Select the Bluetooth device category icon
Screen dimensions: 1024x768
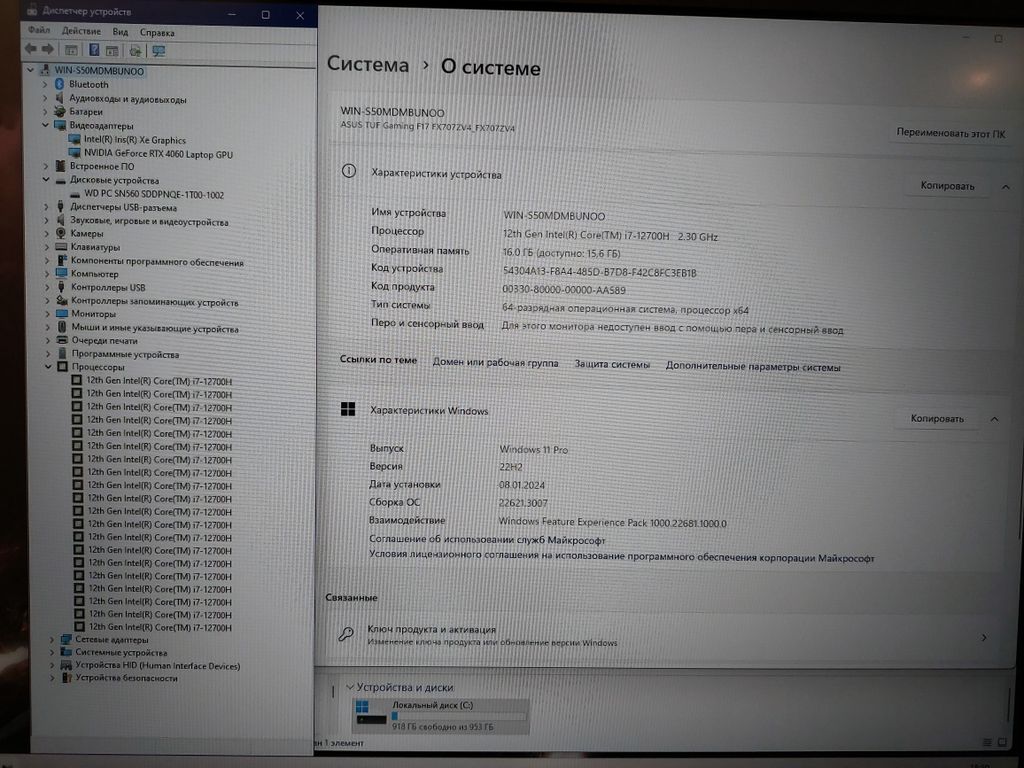point(60,85)
